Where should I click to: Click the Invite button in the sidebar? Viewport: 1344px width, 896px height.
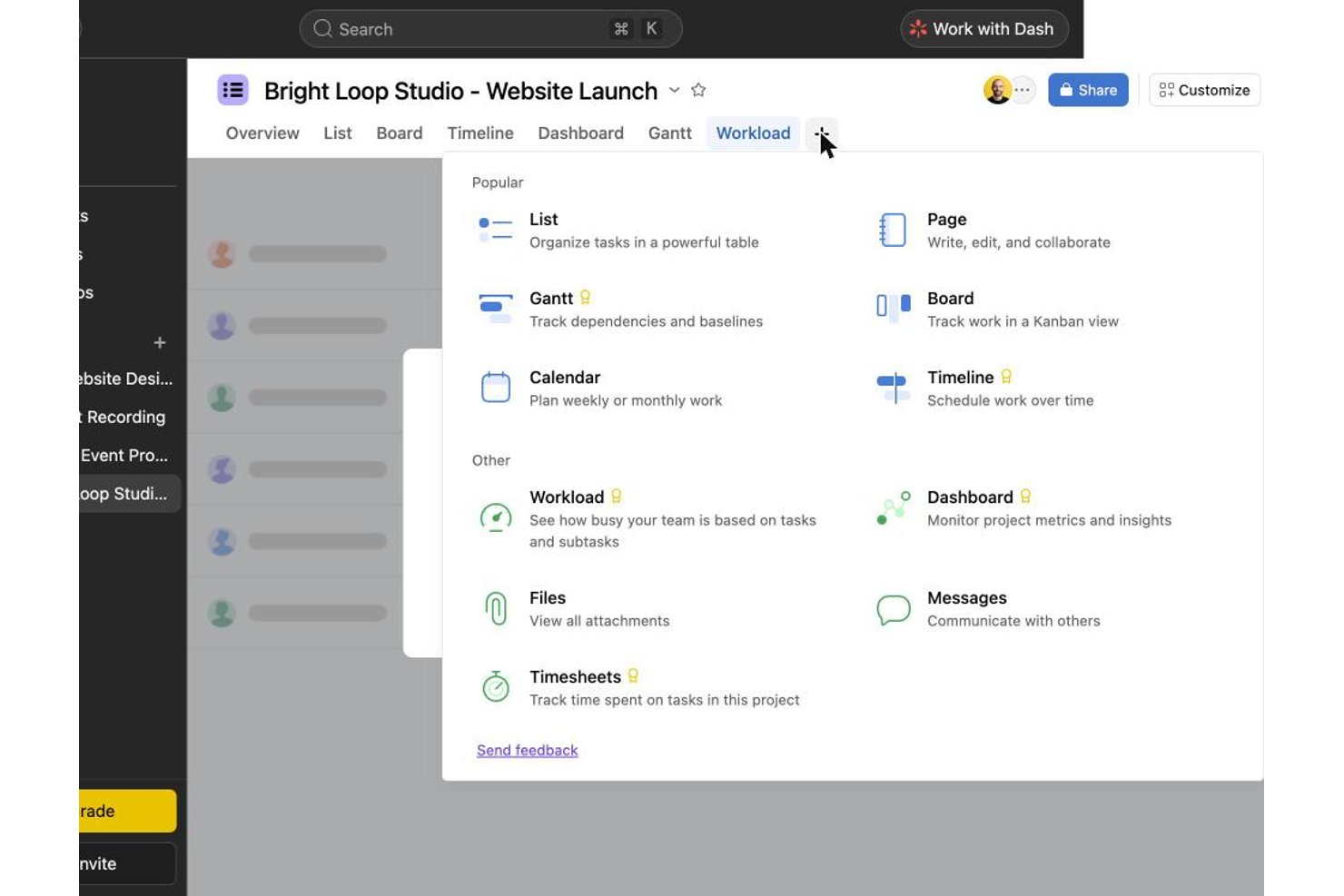[127, 863]
